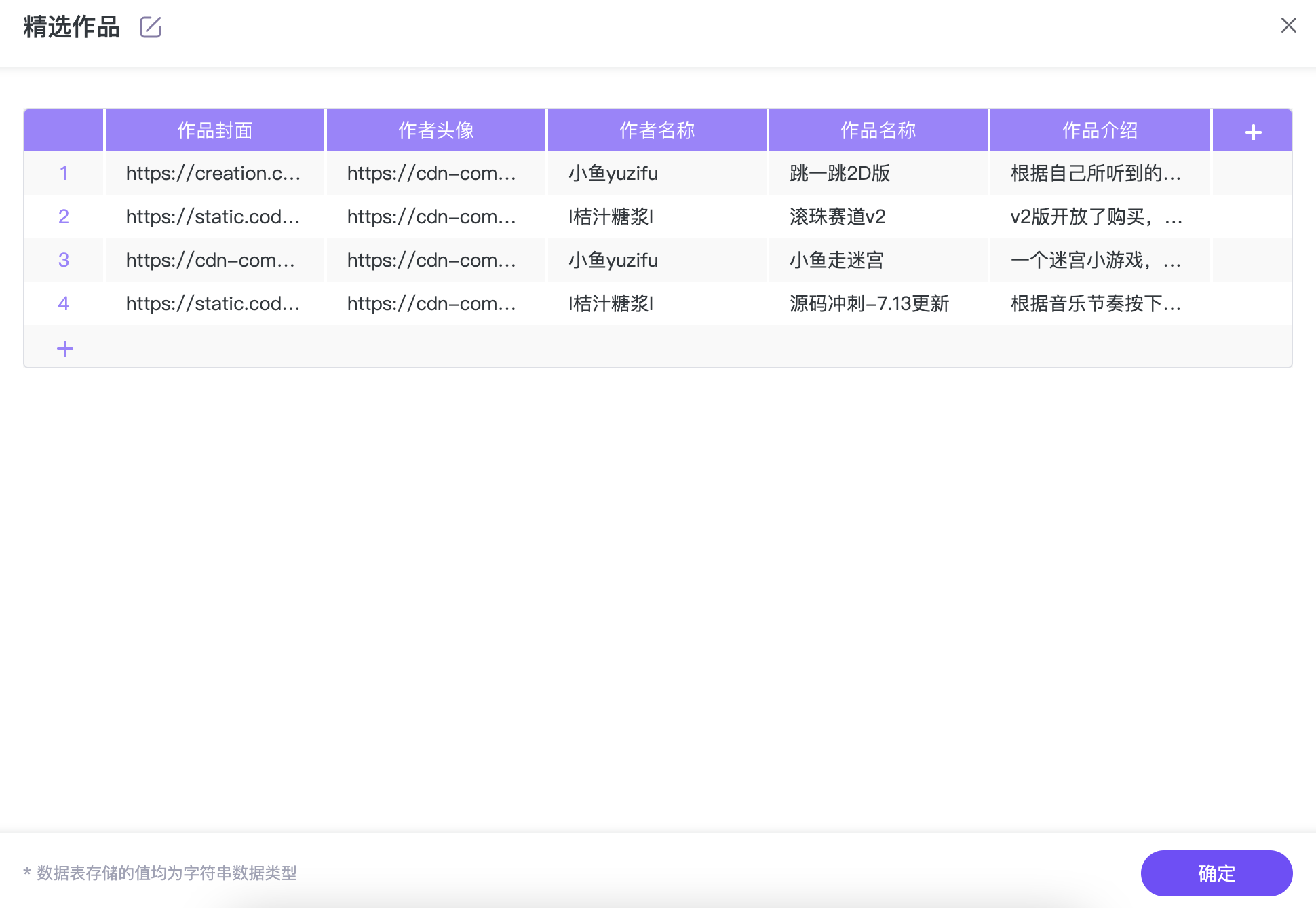Select row number 1
Screen dimensions: 1316x908
64,174
